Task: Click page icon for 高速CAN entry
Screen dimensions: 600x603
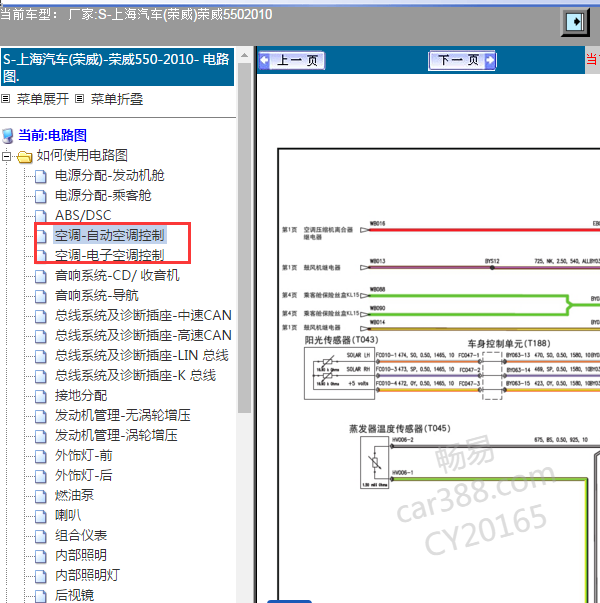Action: coord(41,336)
